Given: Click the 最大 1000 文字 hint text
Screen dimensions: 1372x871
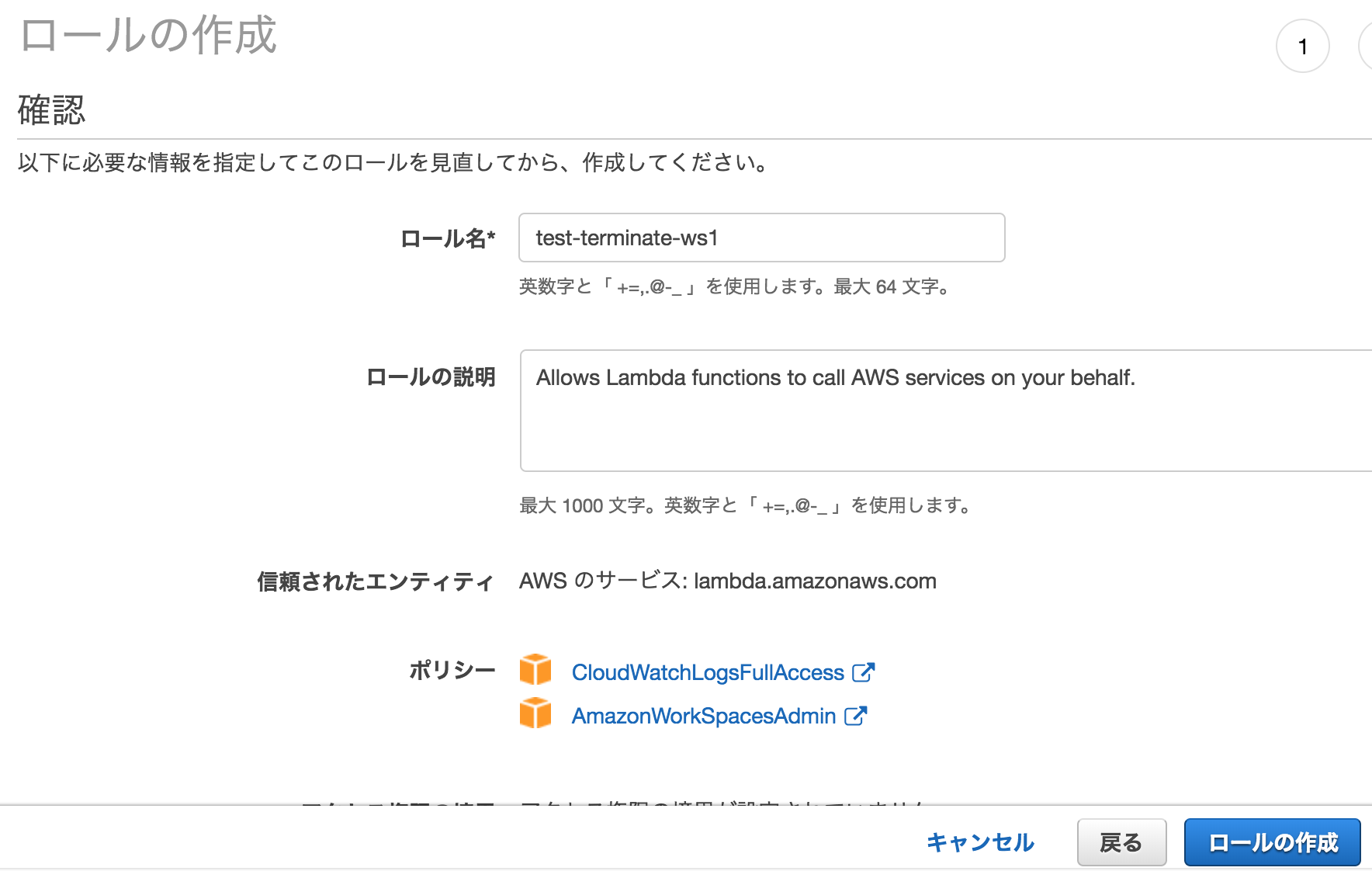Looking at the screenshot, I should pos(745,505).
